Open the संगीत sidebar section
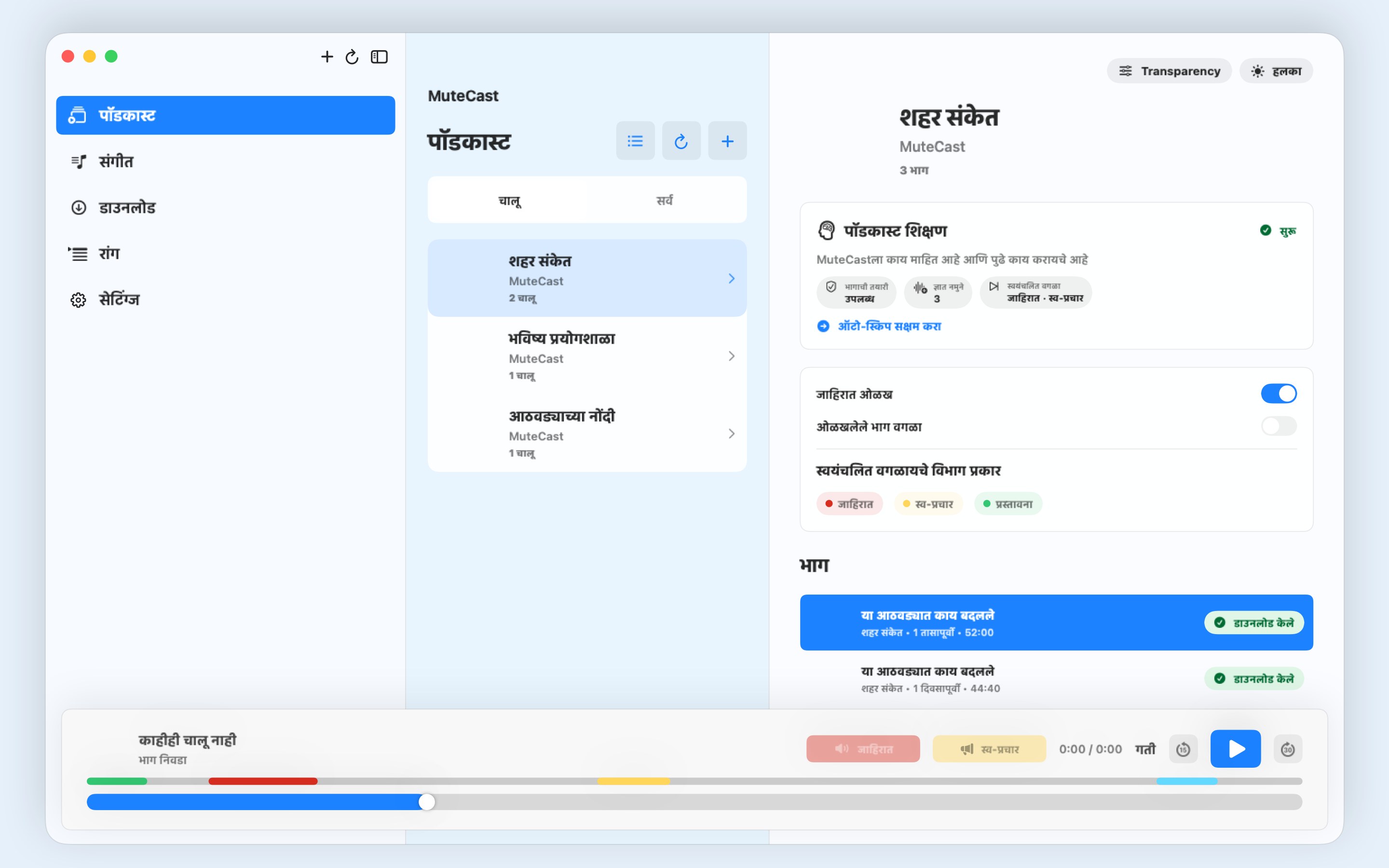 226,162
